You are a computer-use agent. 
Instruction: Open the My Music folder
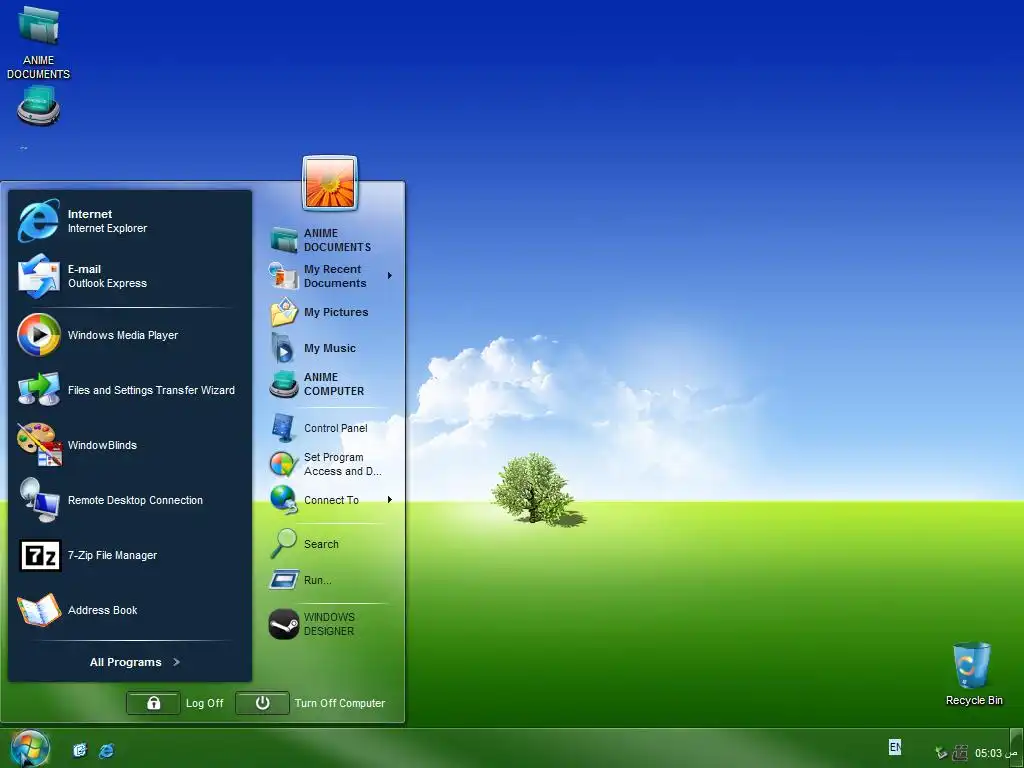click(332, 348)
